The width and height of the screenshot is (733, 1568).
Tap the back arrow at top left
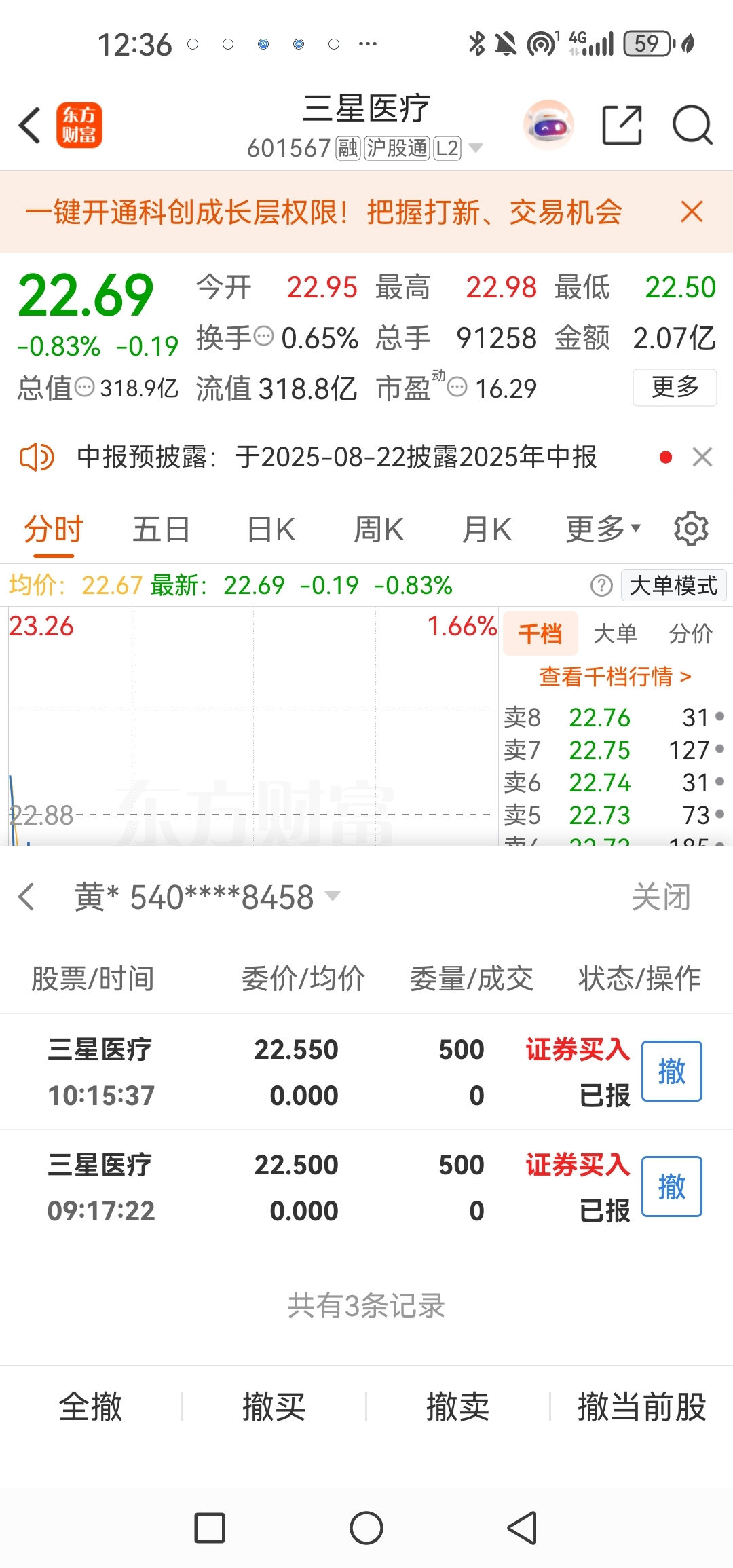click(29, 125)
